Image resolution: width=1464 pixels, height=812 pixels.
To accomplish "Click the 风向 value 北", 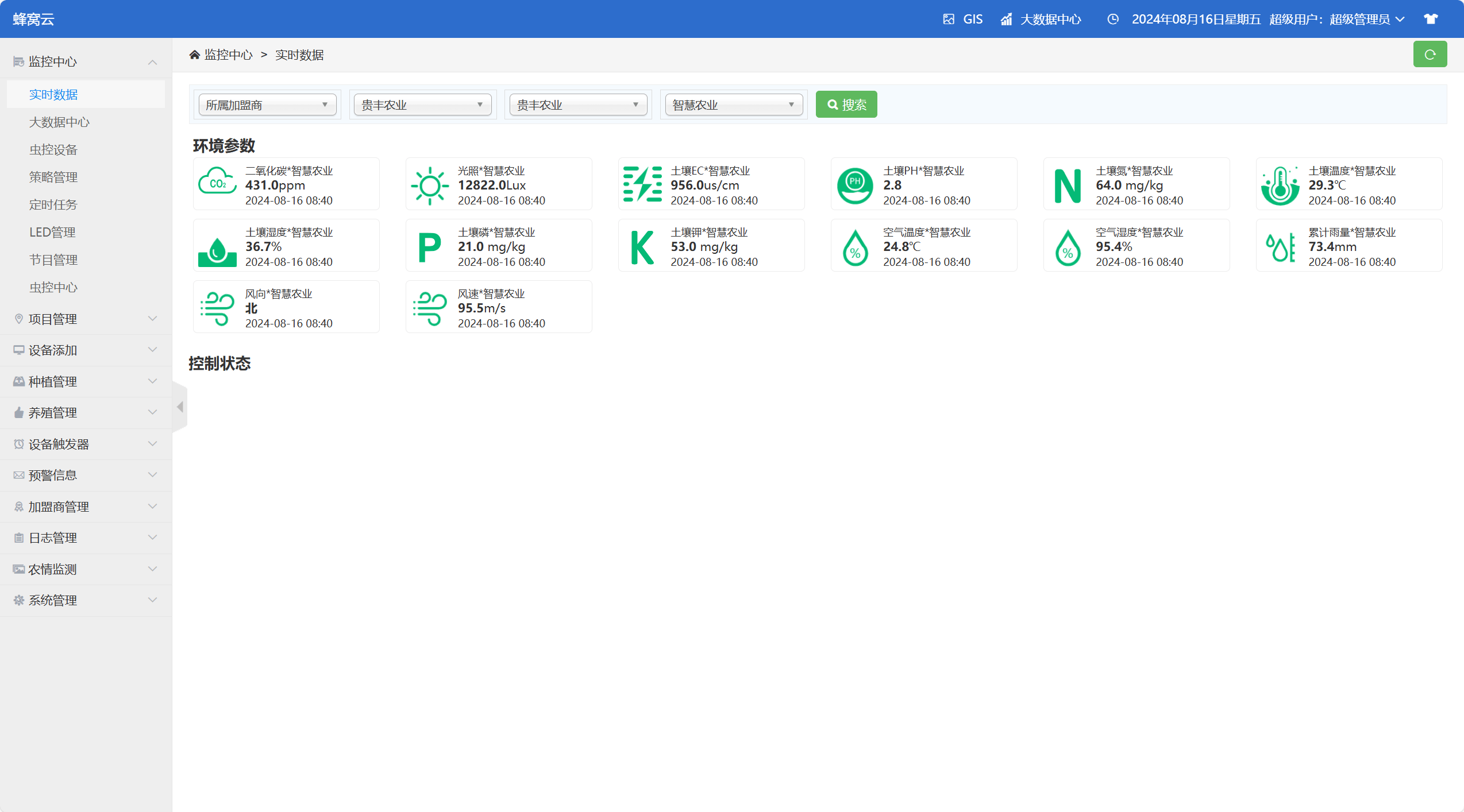I will point(252,308).
